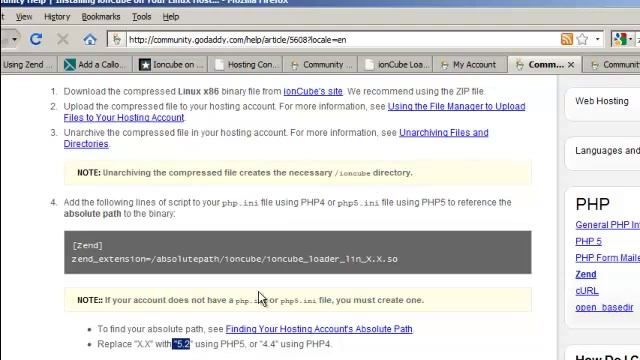Click inside the URL address field
Viewport: 640px width, 360px height.
(x=343, y=40)
